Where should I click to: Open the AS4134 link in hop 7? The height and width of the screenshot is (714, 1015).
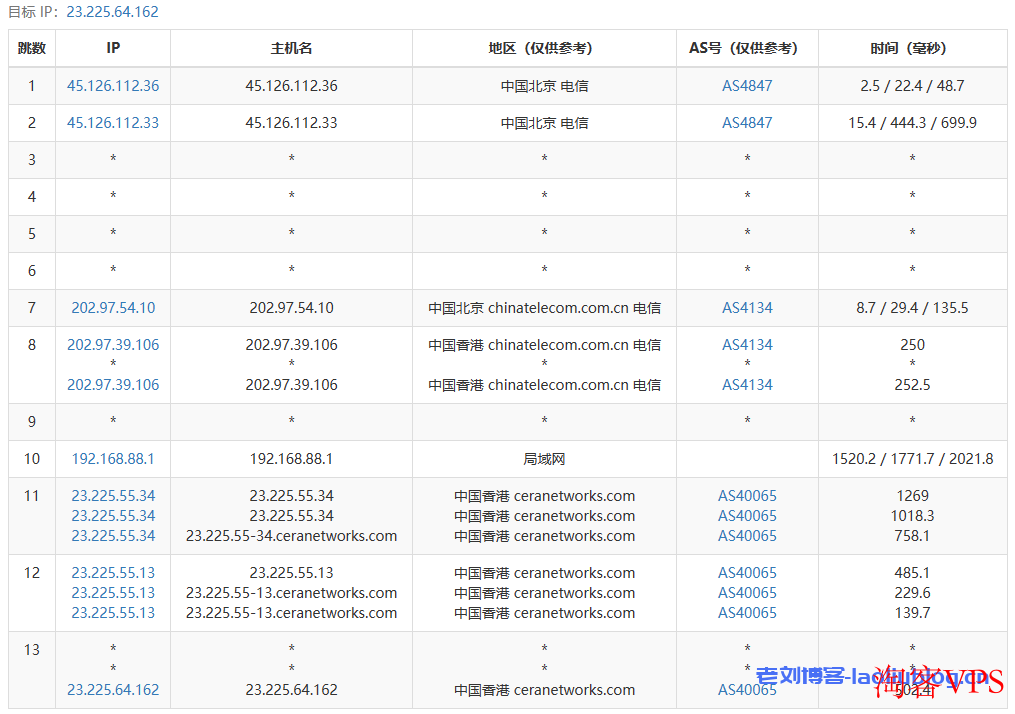pyautogui.click(x=747, y=307)
